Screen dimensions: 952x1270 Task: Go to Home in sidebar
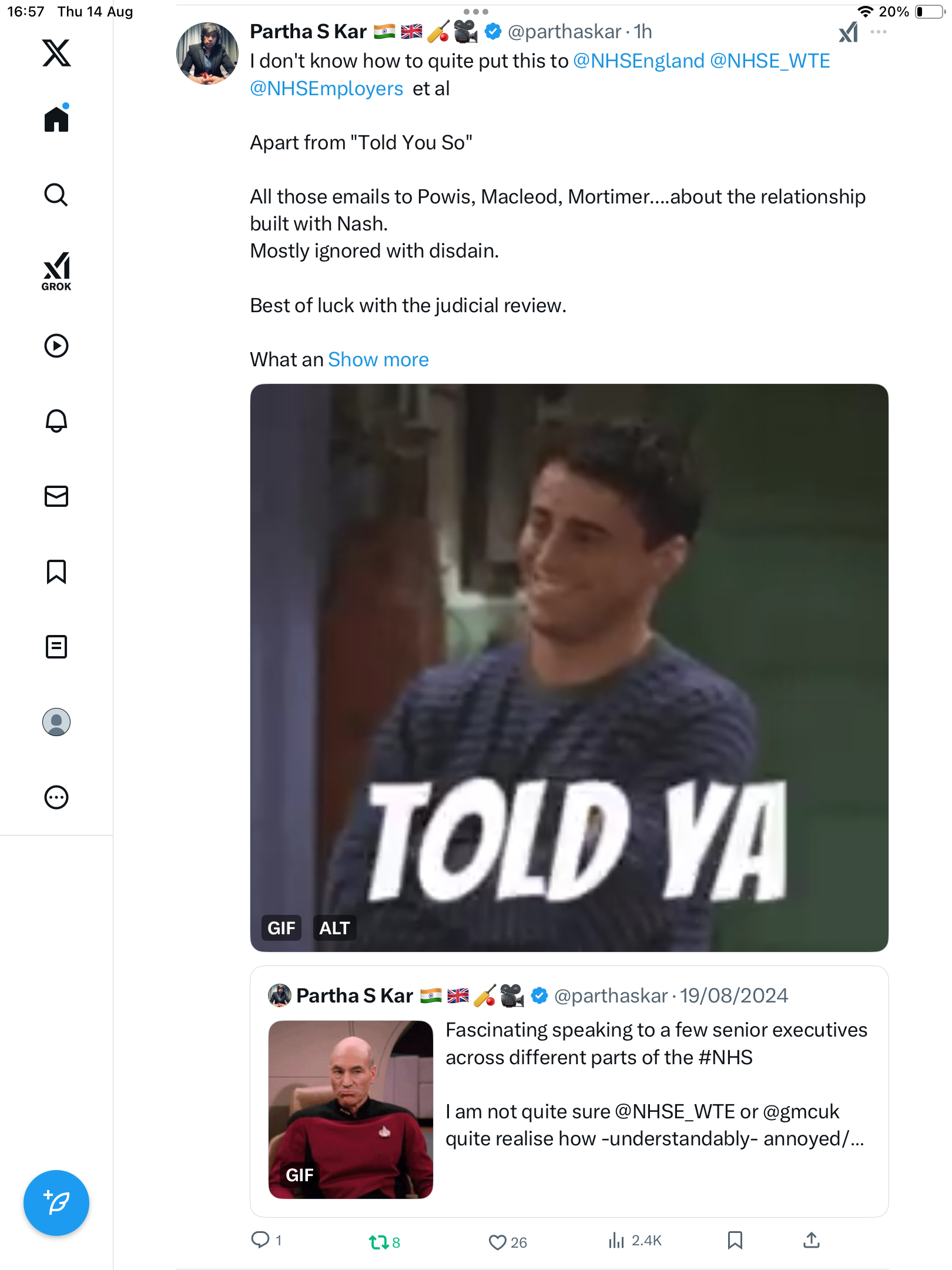point(56,119)
